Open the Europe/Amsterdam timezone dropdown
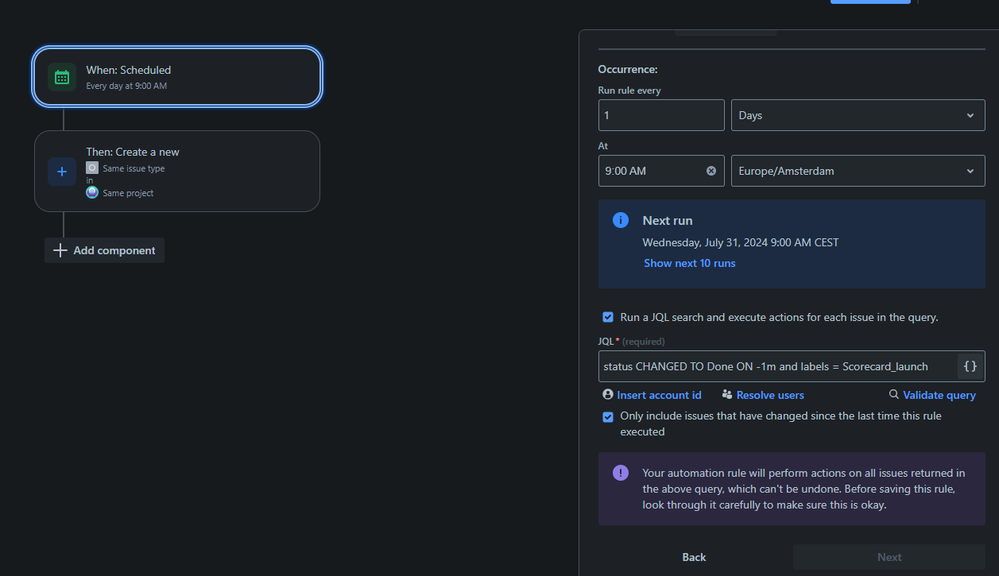999x576 pixels. pos(857,170)
